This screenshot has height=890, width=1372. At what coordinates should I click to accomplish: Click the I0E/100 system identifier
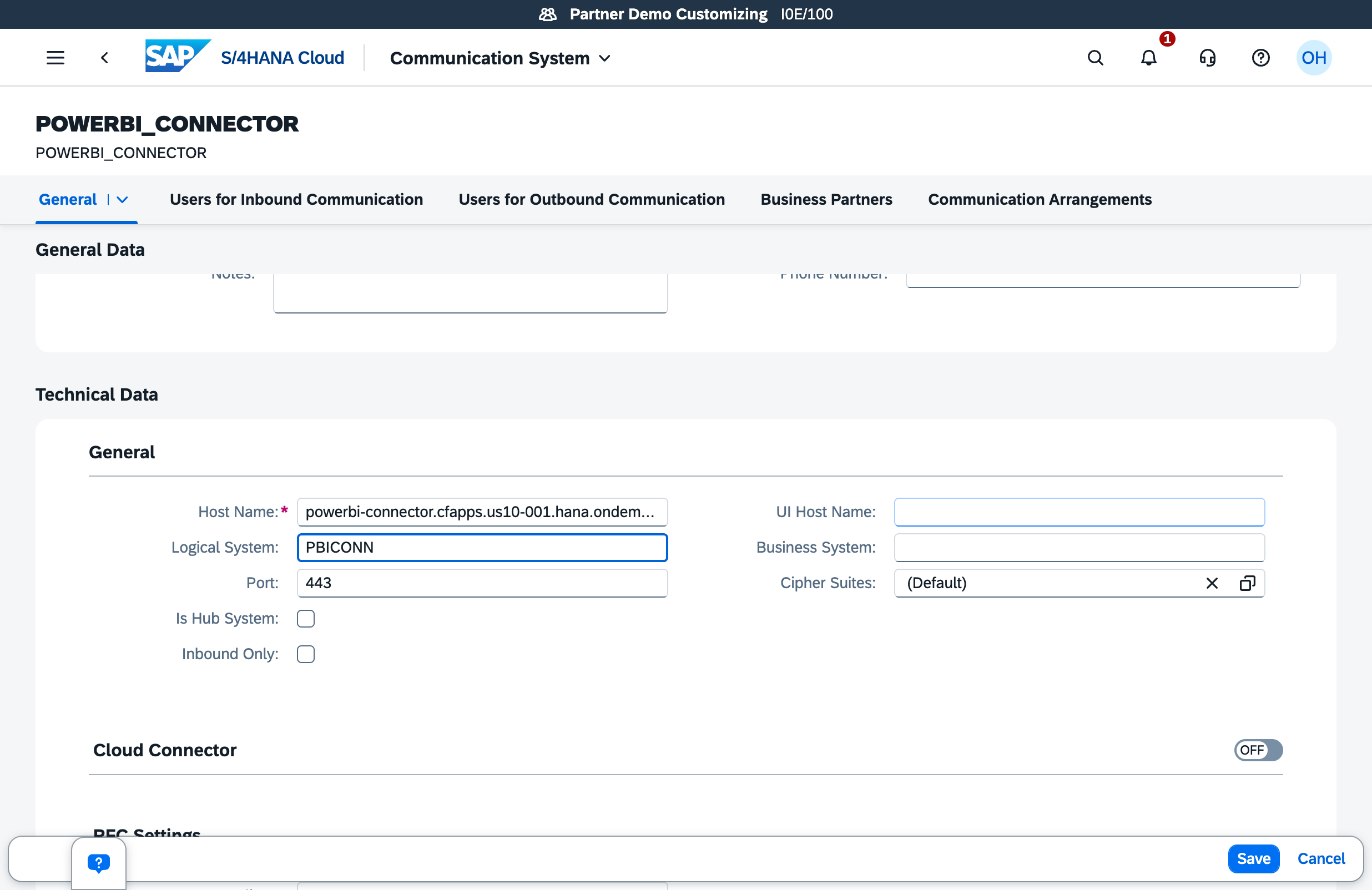click(x=806, y=14)
